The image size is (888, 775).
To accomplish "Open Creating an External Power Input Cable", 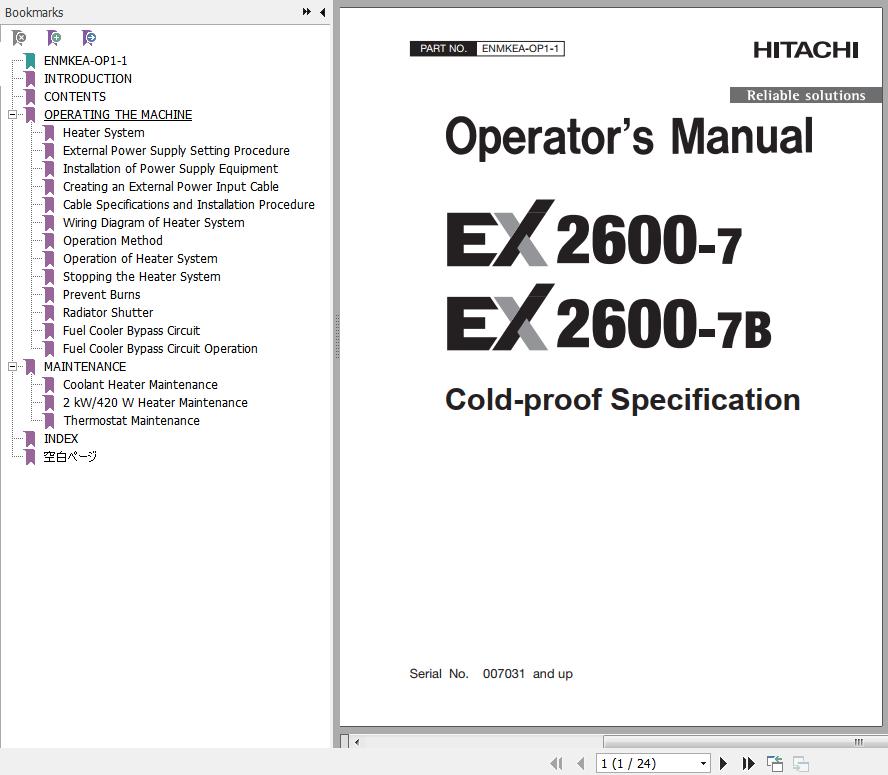I will (170, 187).
